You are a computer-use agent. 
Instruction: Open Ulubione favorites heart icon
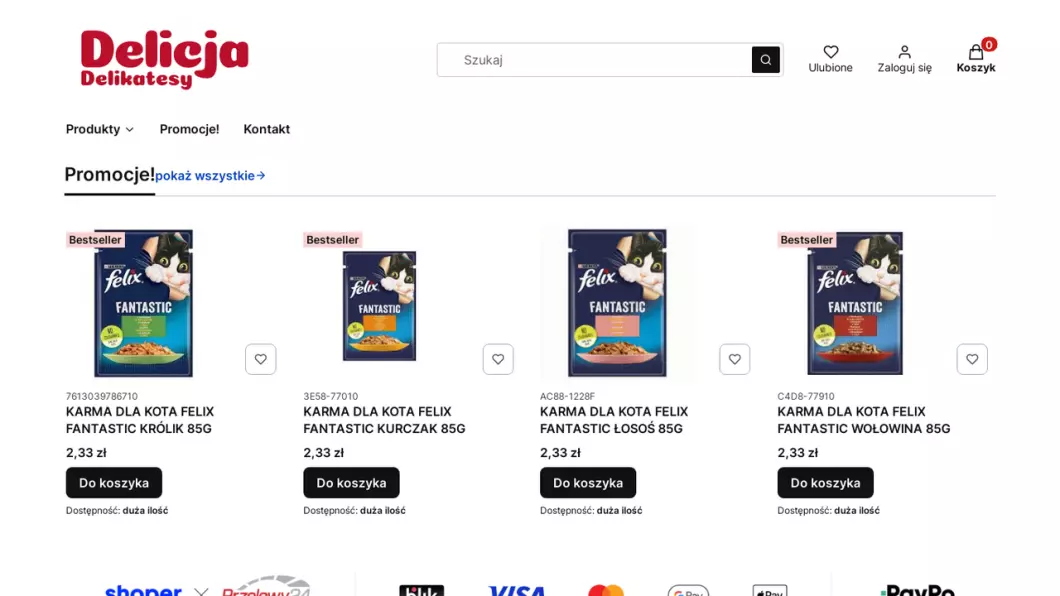tap(830, 52)
